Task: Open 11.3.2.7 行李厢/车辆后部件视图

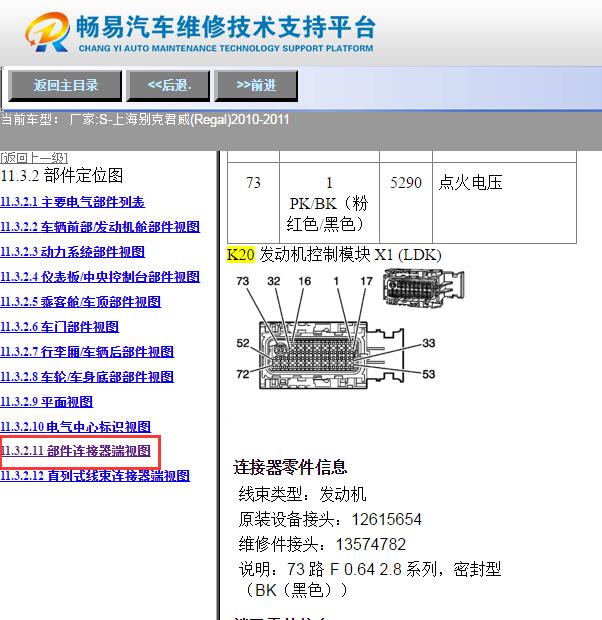Action: coord(87,352)
